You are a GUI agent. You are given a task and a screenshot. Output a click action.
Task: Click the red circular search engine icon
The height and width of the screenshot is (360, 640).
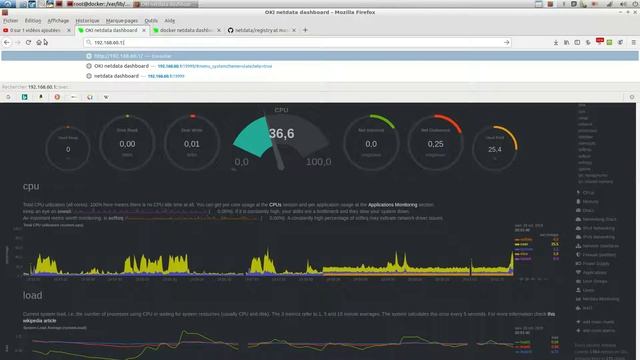point(57,97)
